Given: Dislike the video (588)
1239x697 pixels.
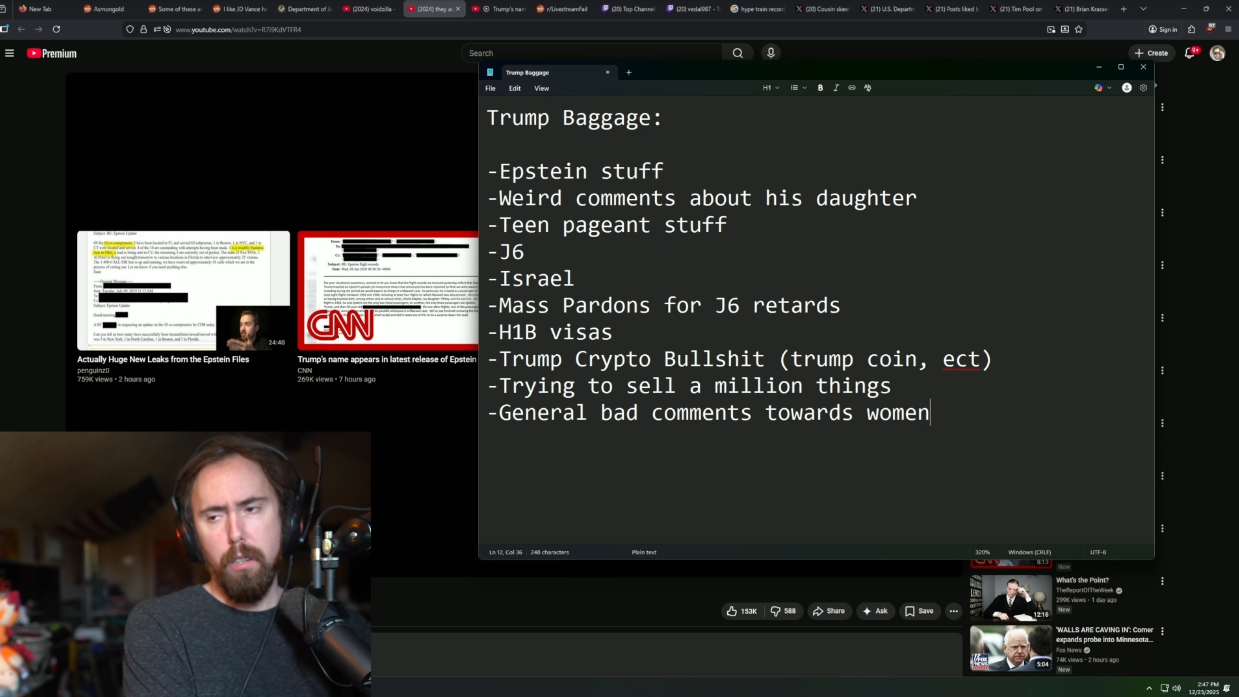Looking at the screenshot, I should pyautogui.click(x=783, y=611).
